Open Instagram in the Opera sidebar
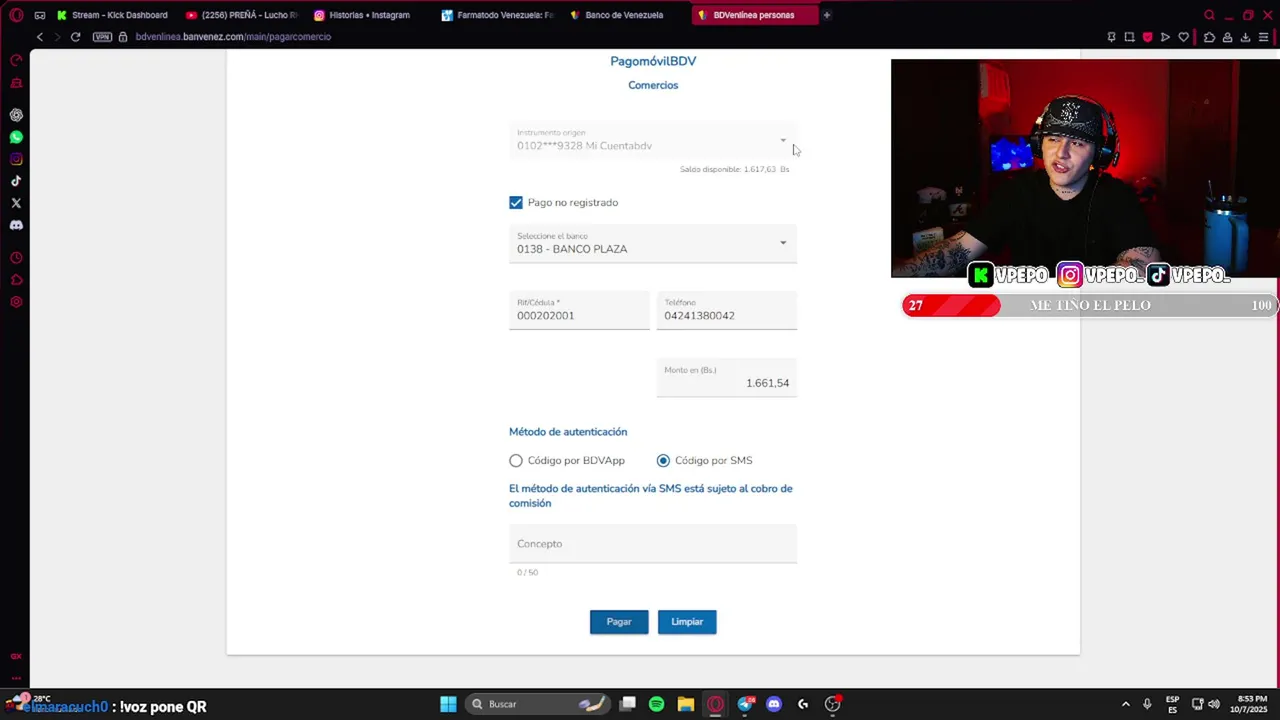This screenshot has height=720, width=1280. pos(16,159)
